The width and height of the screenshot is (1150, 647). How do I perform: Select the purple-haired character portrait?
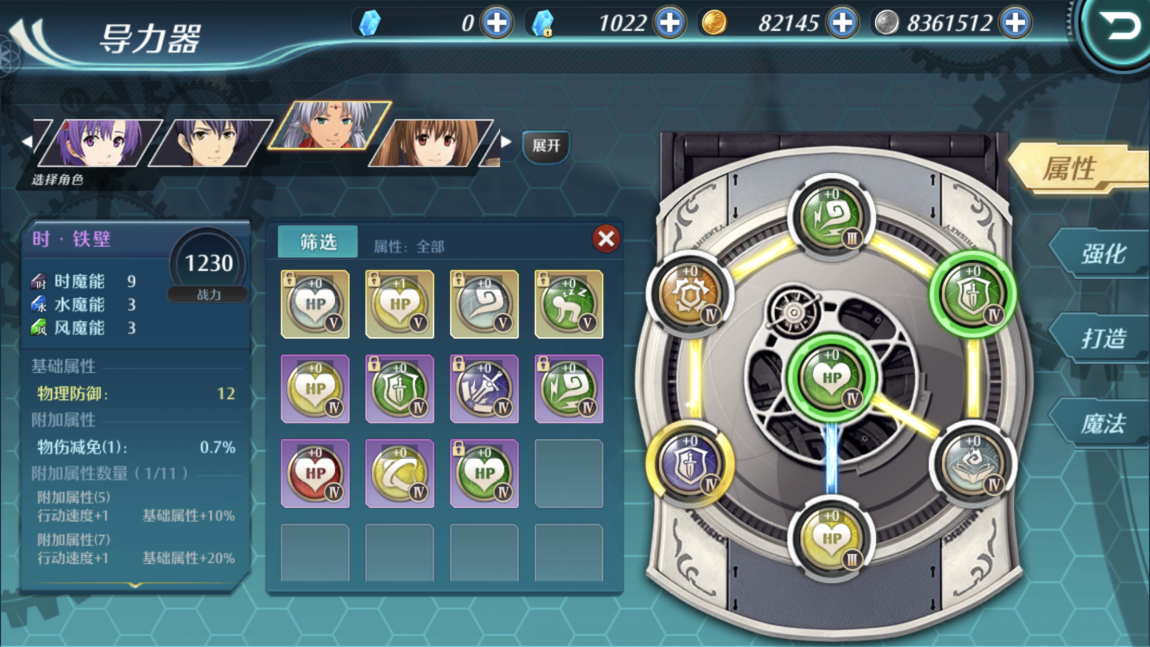click(x=99, y=142)
